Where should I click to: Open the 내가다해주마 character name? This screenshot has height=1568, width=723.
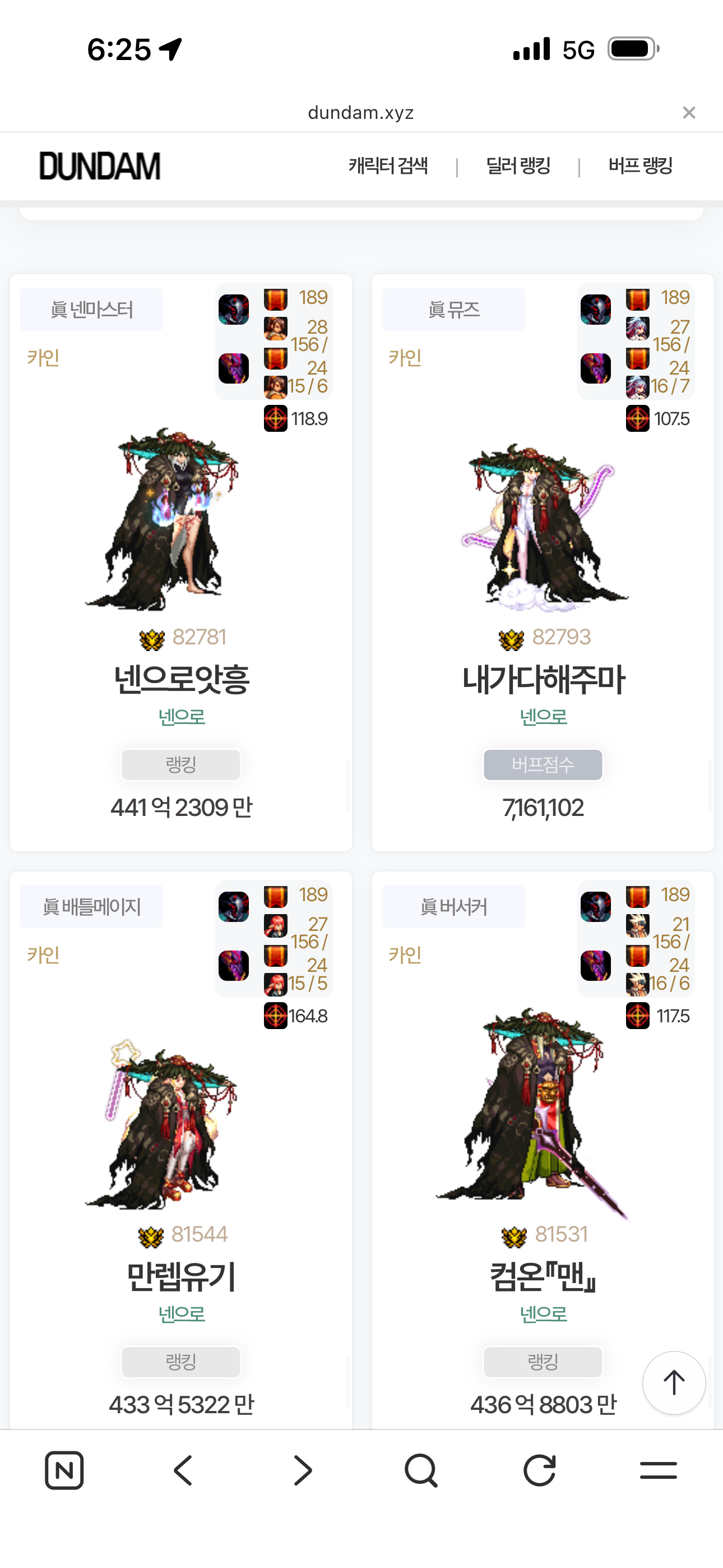click(543, 679)
